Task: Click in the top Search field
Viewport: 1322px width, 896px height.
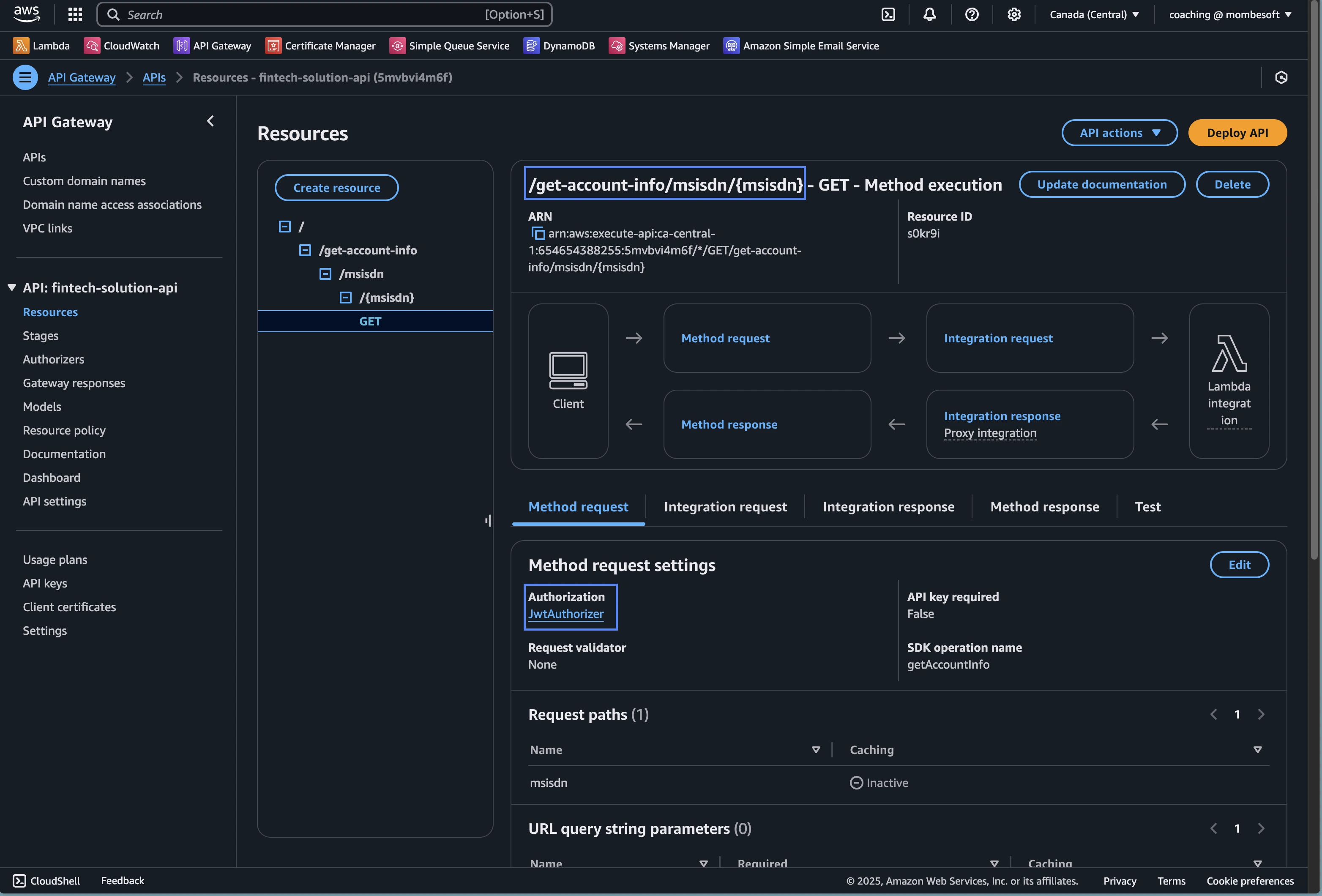Action: (324, 15)
